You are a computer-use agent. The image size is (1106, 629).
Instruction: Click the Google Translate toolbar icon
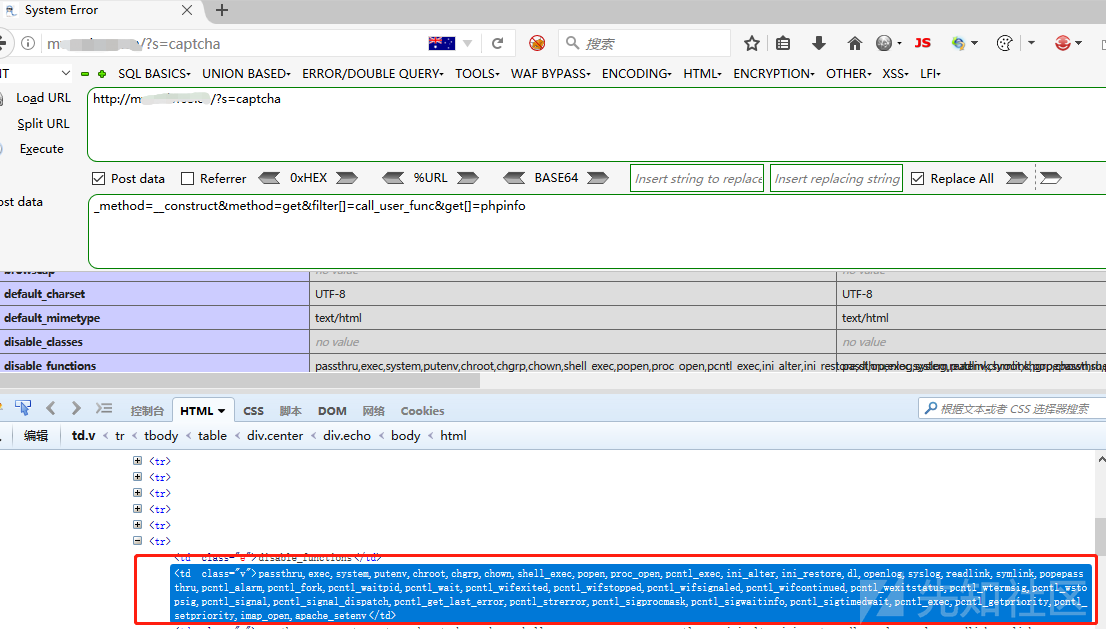coord(959,43)
